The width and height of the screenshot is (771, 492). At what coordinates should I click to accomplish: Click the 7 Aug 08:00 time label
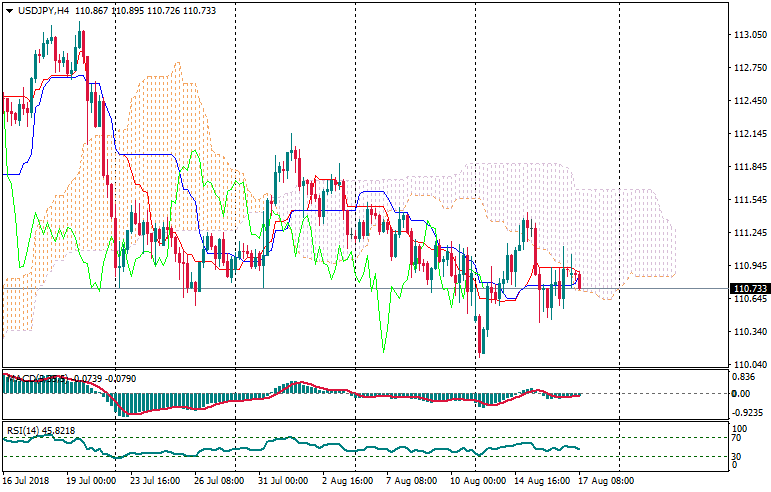tap(411, 481)
